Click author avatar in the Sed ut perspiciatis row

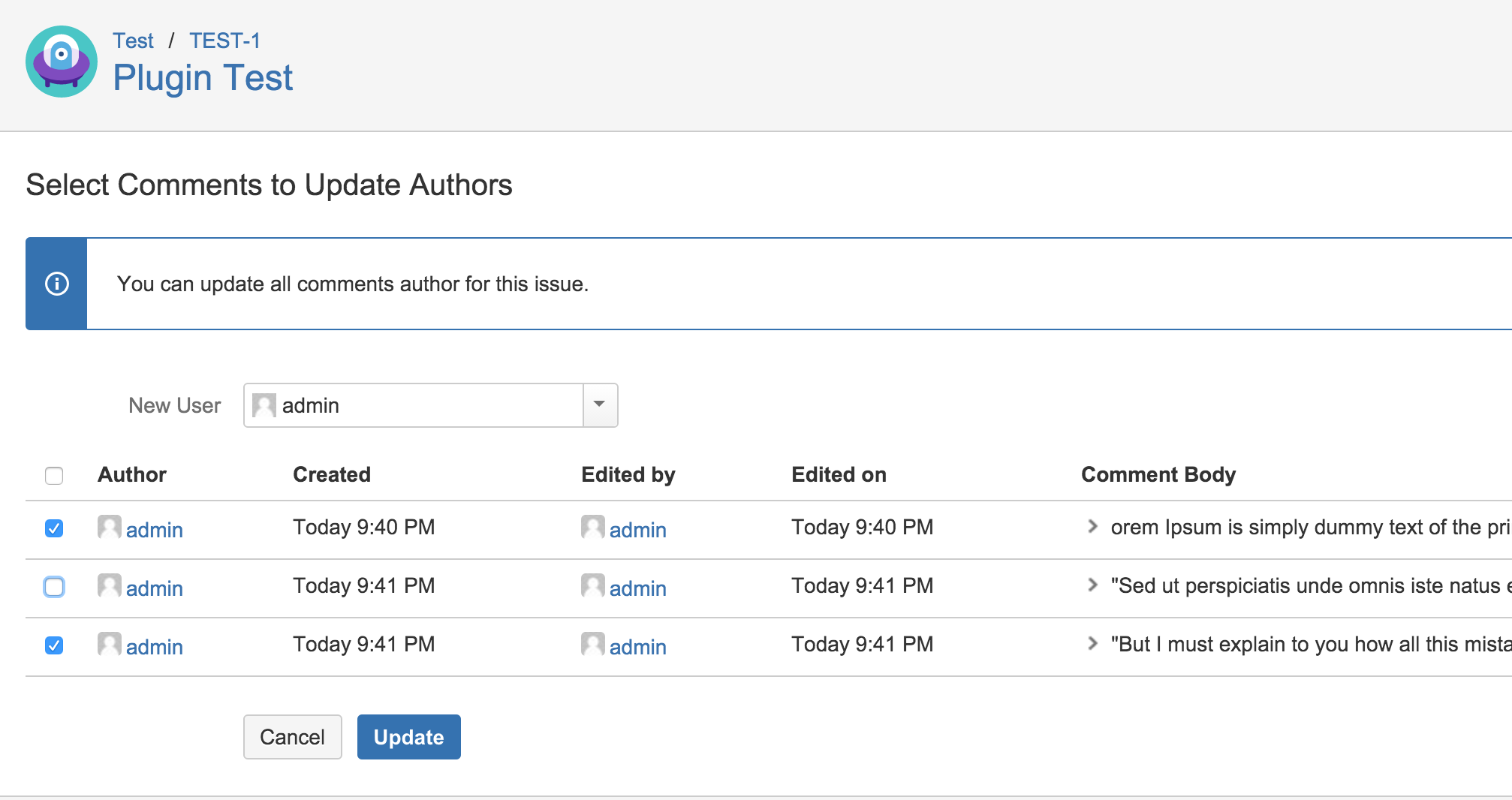click(x=110, y=585)
